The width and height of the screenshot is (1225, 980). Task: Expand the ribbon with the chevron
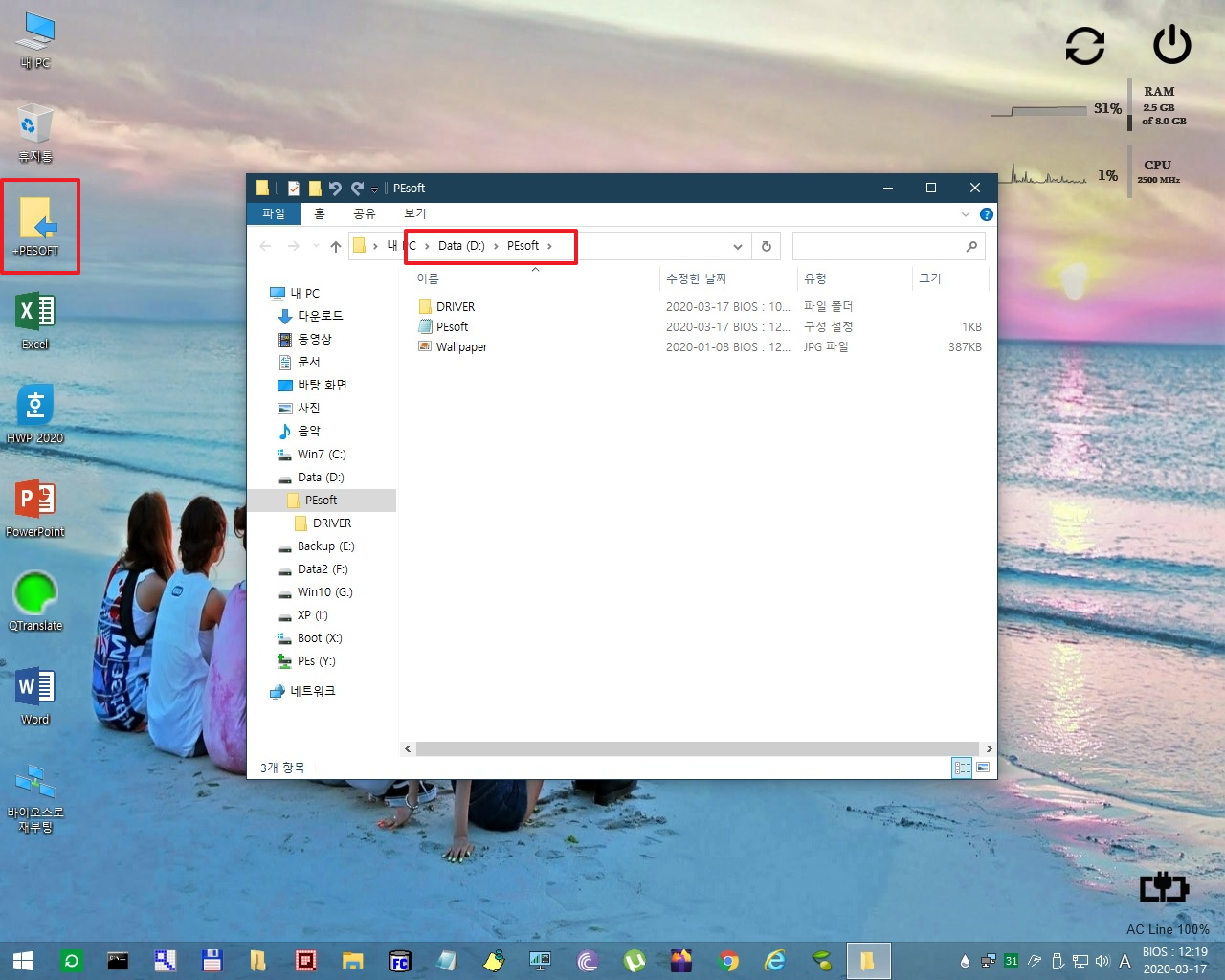point(966,214)
